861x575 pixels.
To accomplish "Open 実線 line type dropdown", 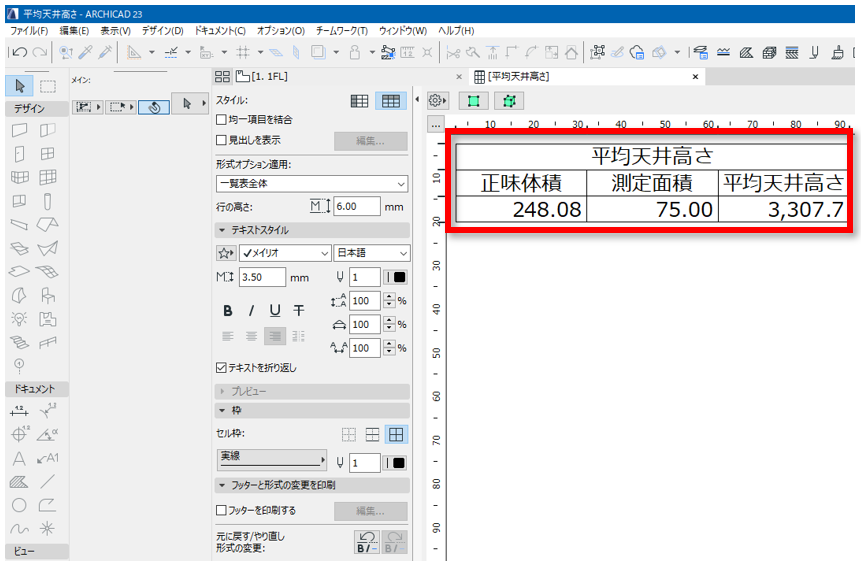I will [272, 460].
